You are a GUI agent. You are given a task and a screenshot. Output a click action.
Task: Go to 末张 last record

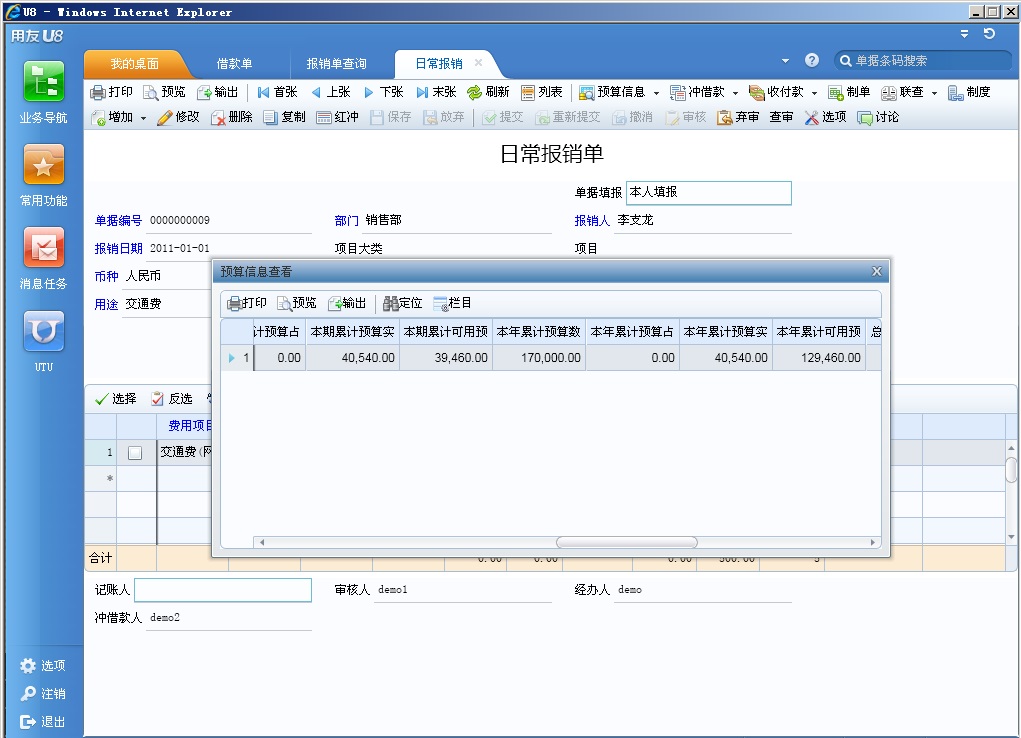click(436, 92)
